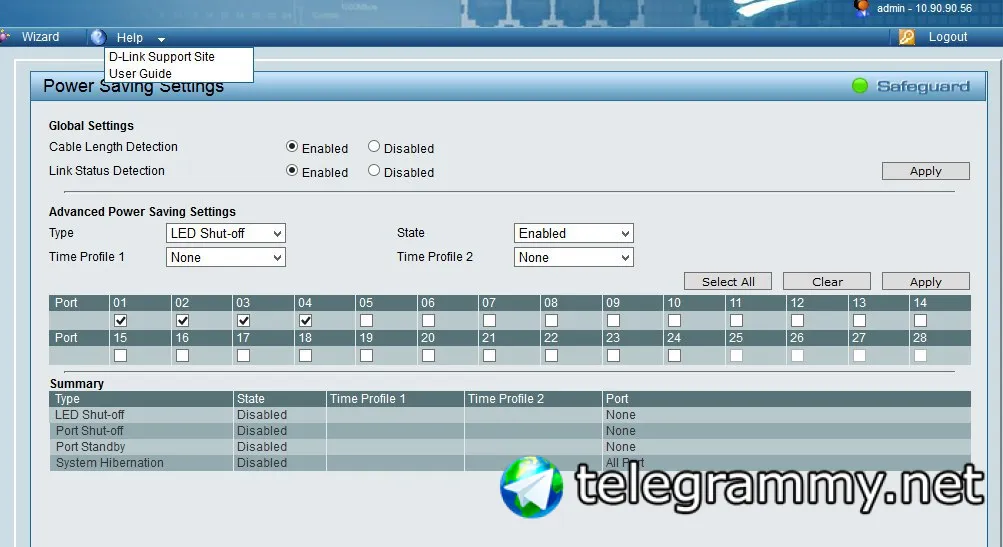Check port 10 checkbox
Screen dimensions: 1003x547
pyautogui.click(x=674, y=320)
